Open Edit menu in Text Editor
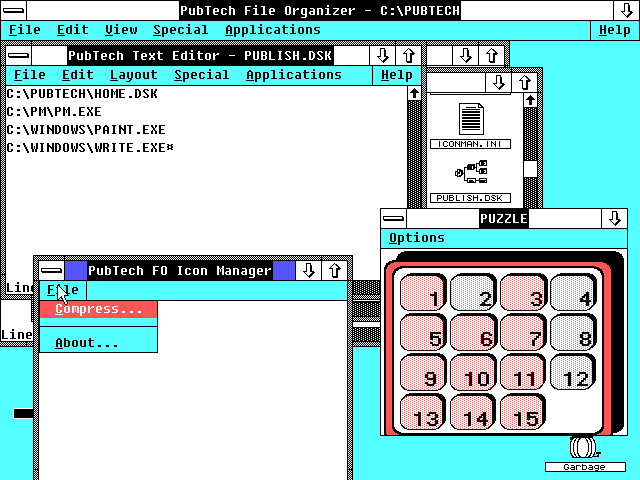The width and height of the screenshot is (640, 480). pos(78,75)
